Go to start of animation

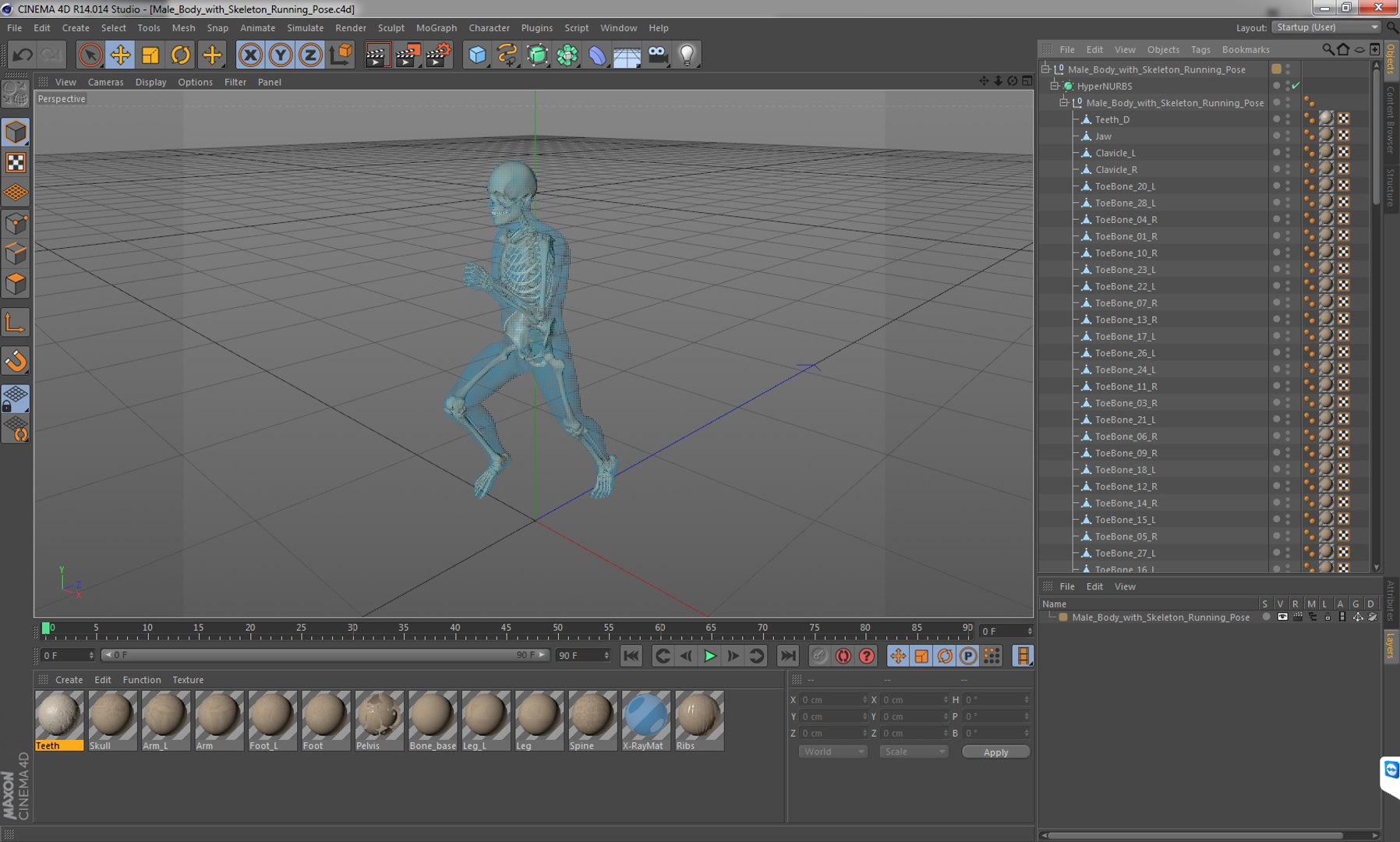click(x=631, y=656)
